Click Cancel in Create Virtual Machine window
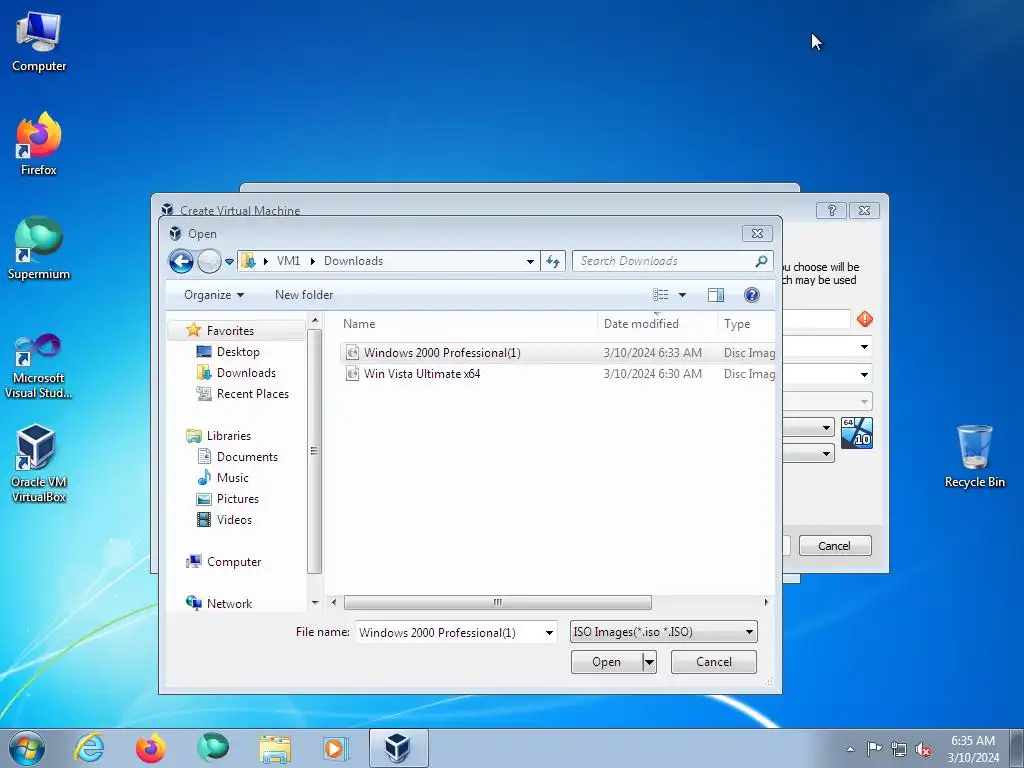This screenshot has width=1024, height=768. click(835, 546)
